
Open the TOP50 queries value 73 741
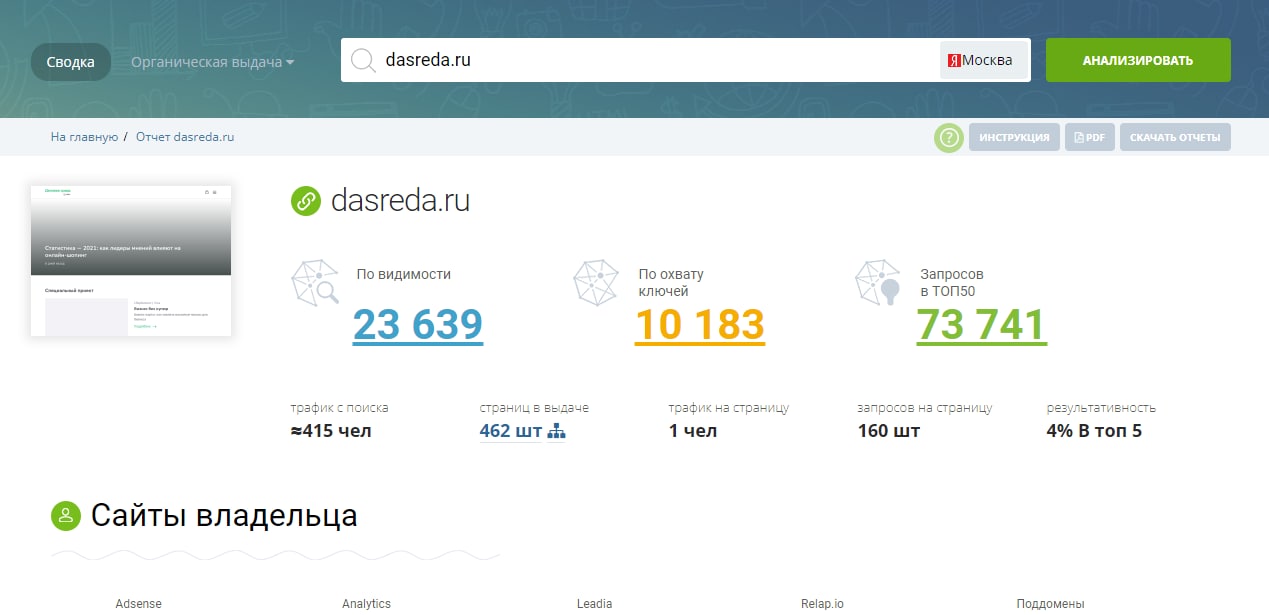[982, 325]
